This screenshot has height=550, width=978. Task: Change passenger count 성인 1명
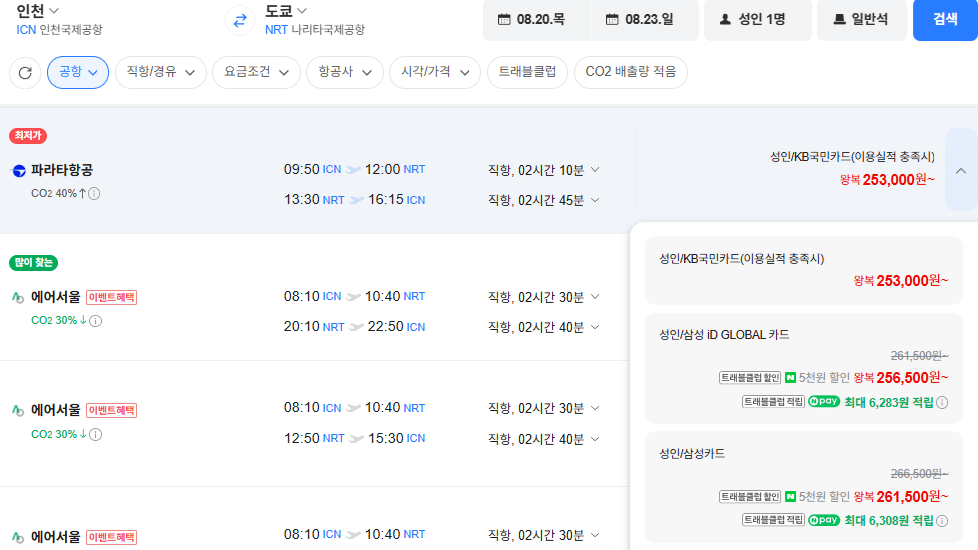(757, 20)
